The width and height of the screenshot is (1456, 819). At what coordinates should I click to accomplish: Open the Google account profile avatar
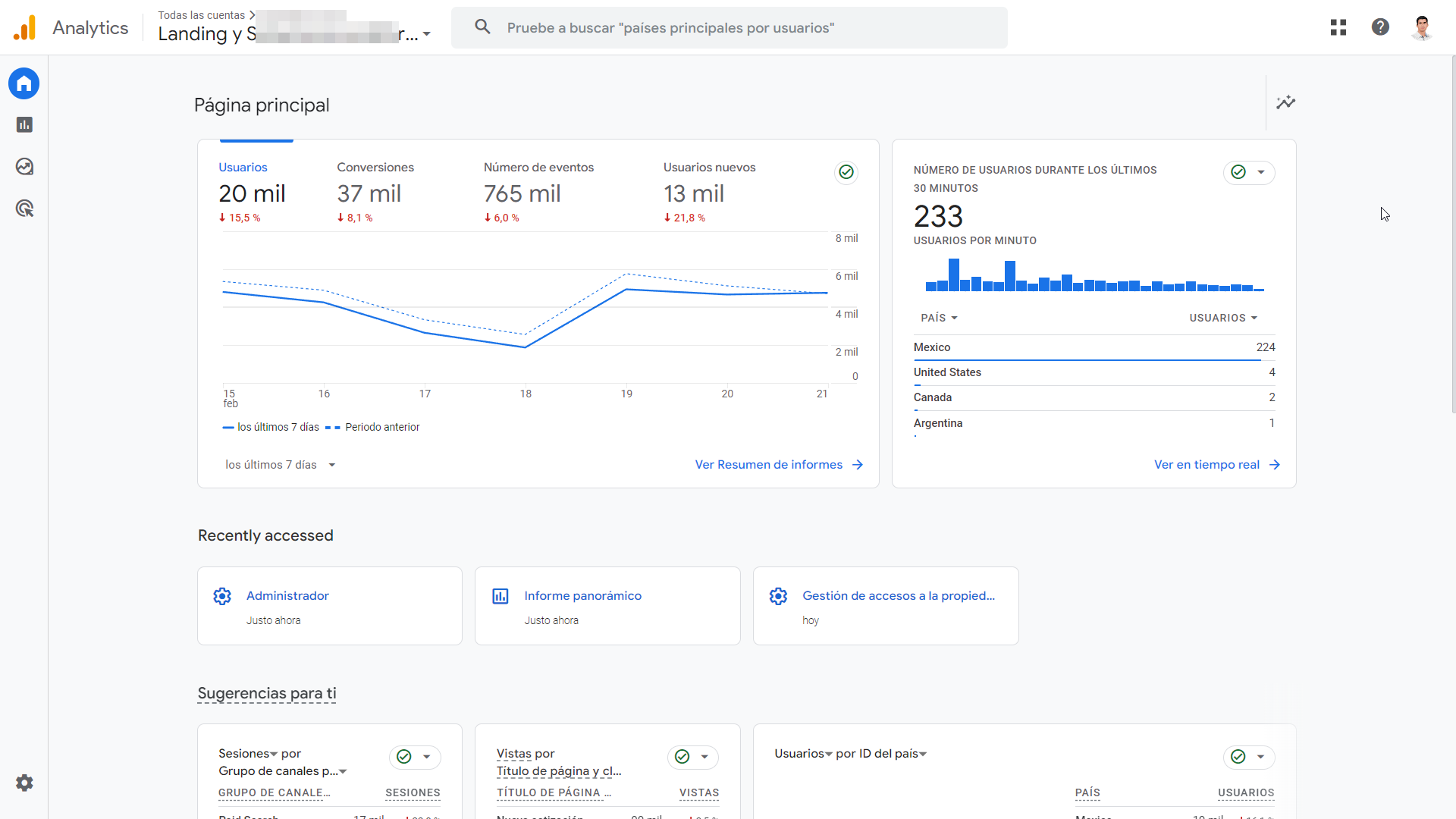[x=1422, y=27]
